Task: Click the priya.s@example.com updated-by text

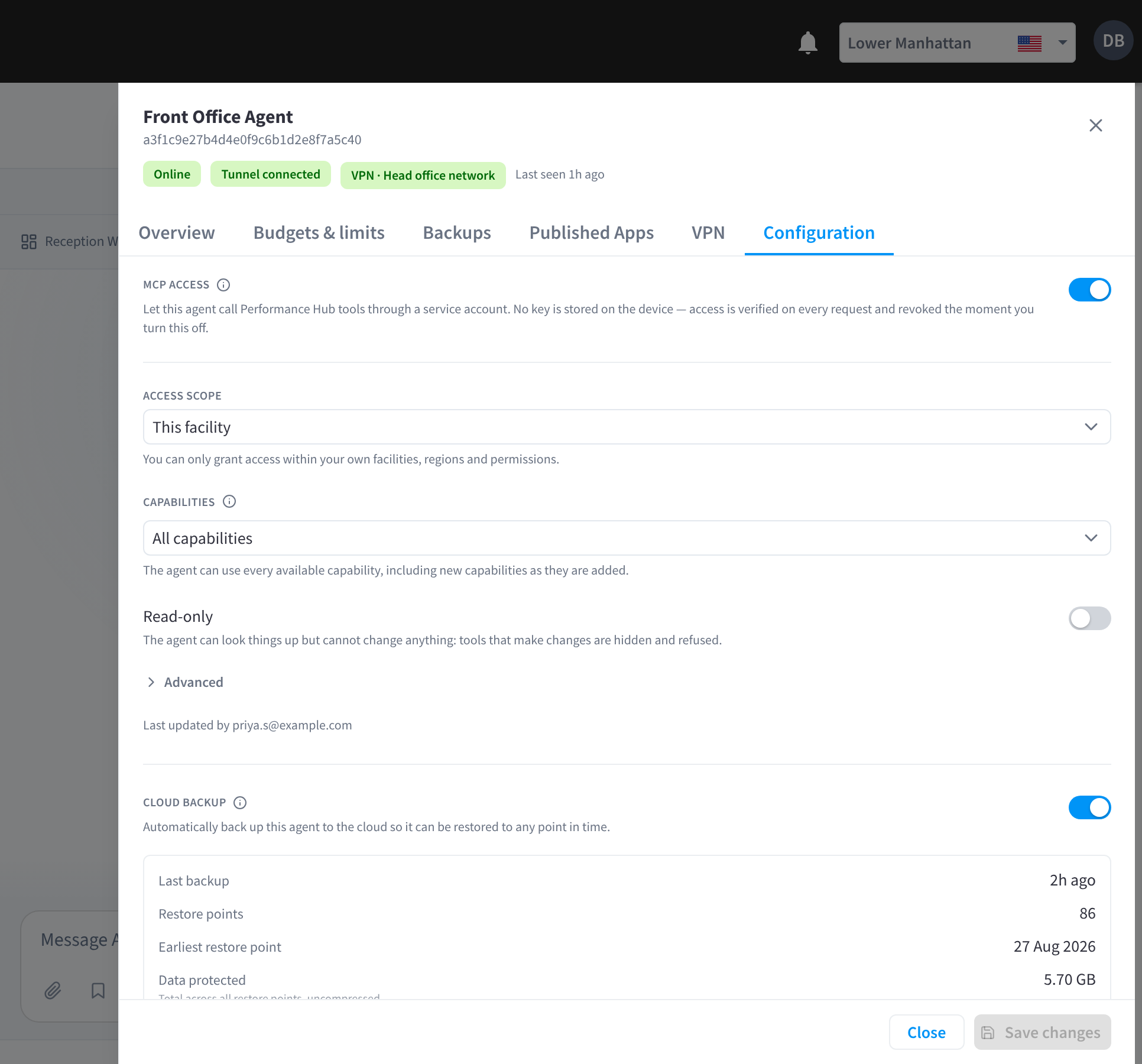Action: click(292, 725)
